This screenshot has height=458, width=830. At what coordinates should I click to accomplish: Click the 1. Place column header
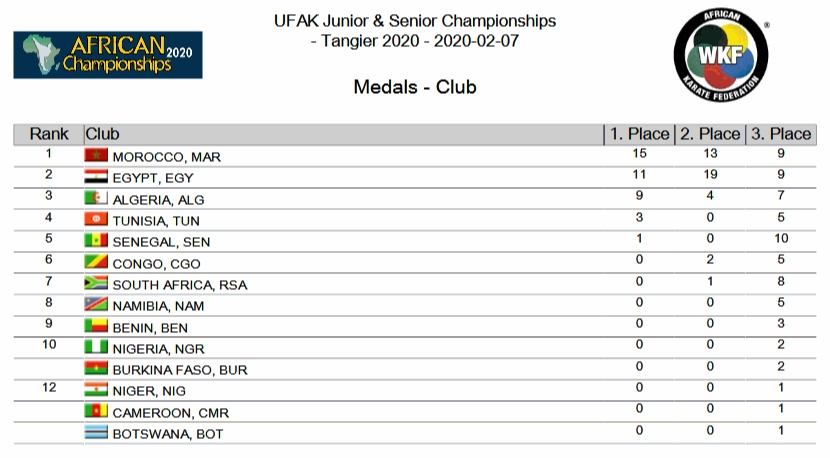(x=639, y=134)
